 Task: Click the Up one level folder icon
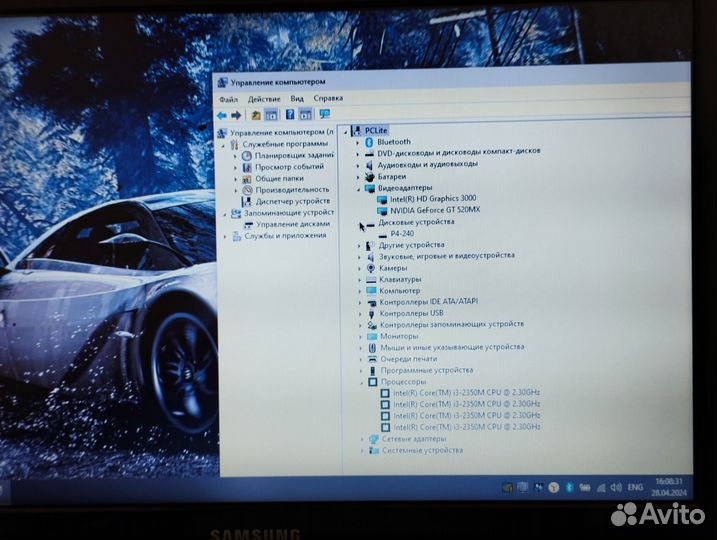tap(256, 115)
